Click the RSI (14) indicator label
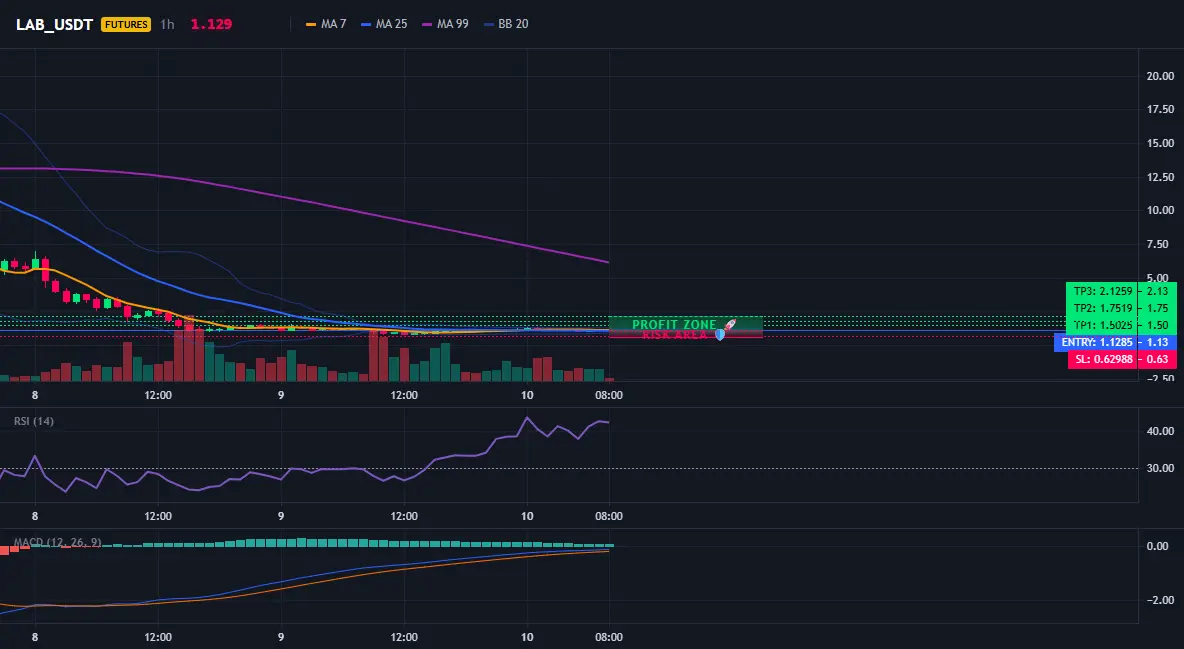The height and width of the screenshot is (649, 1184). click(x=34, y=421)
